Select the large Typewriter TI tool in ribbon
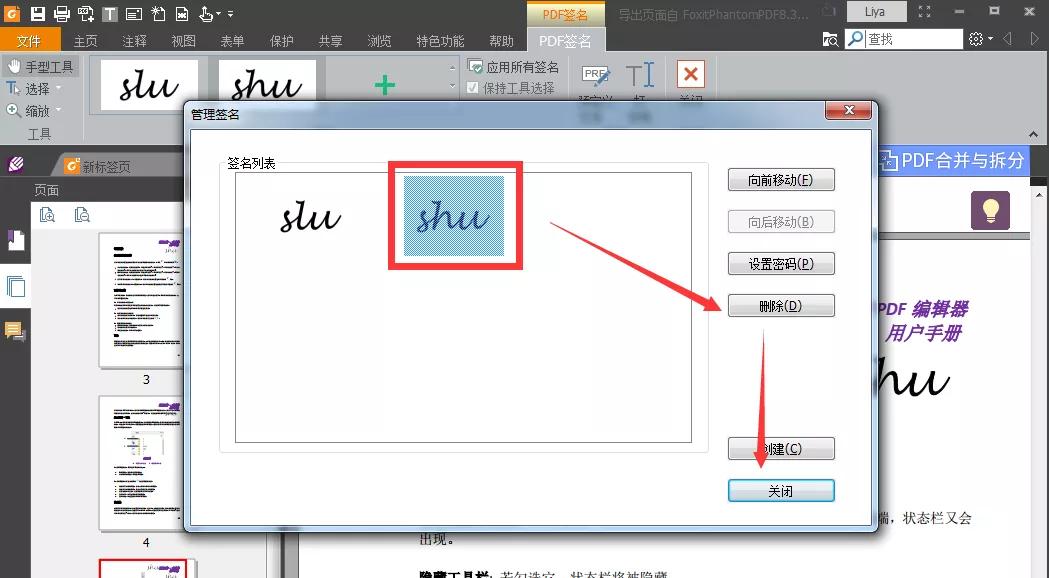1049x578 pixels. tap(640, 75)
